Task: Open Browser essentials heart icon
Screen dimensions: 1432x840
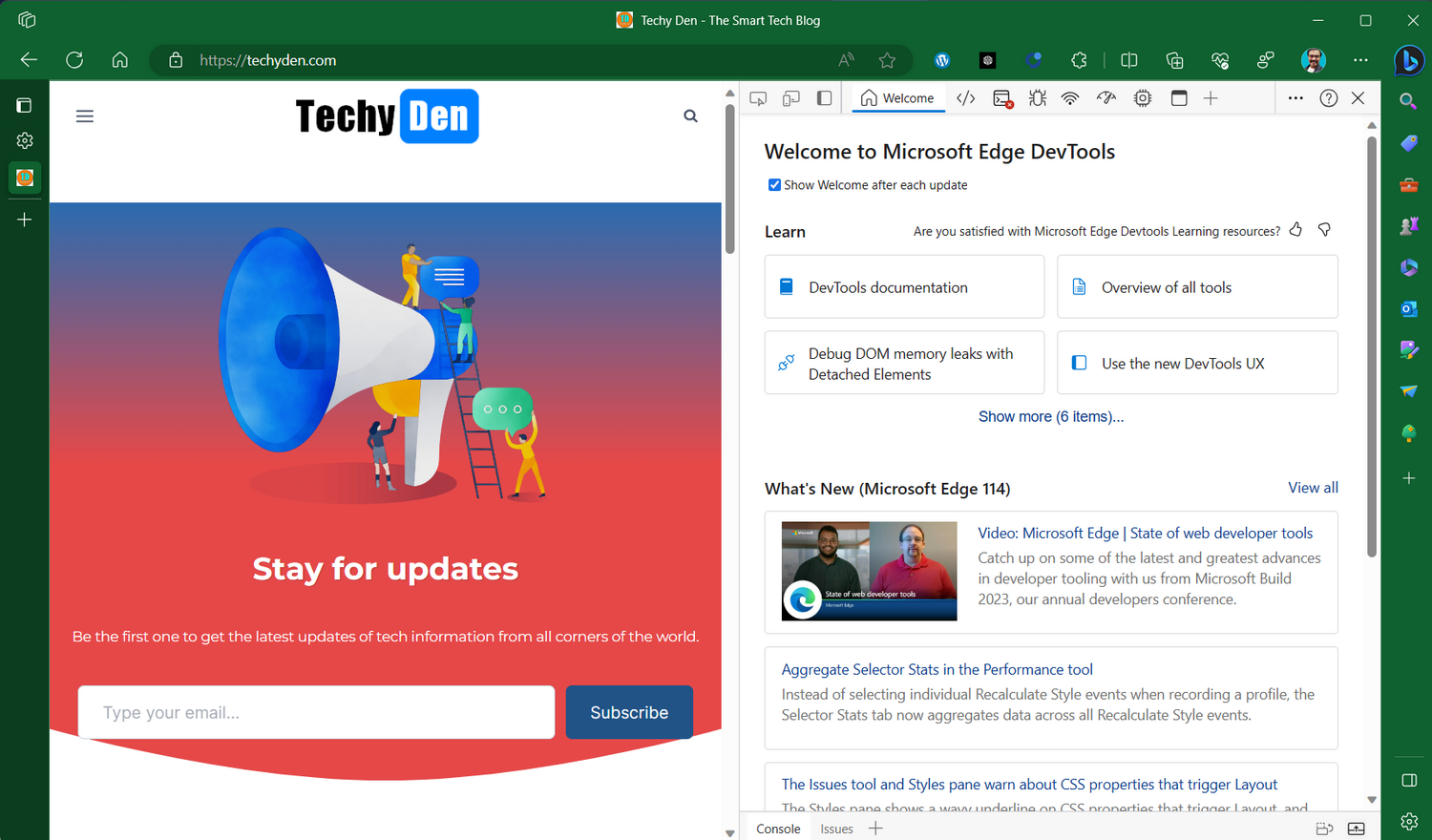Action: tap(1220, 60)
